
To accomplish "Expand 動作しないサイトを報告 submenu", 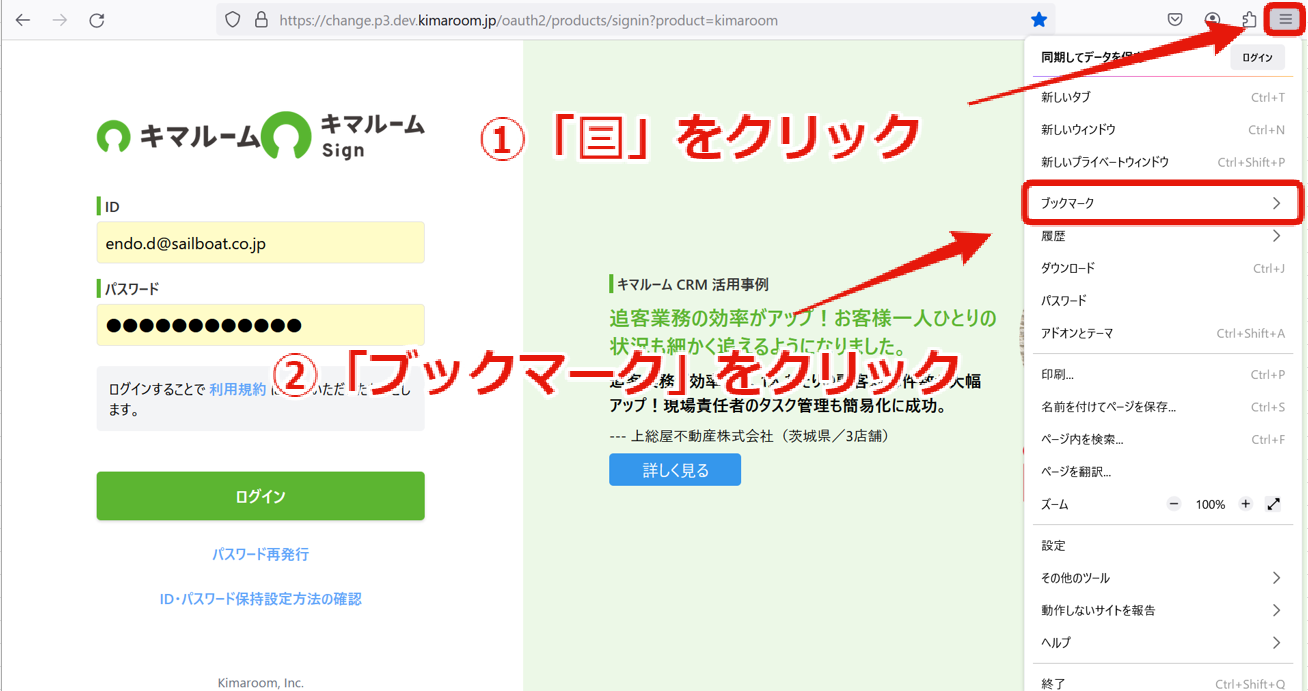I will 1162,610.
